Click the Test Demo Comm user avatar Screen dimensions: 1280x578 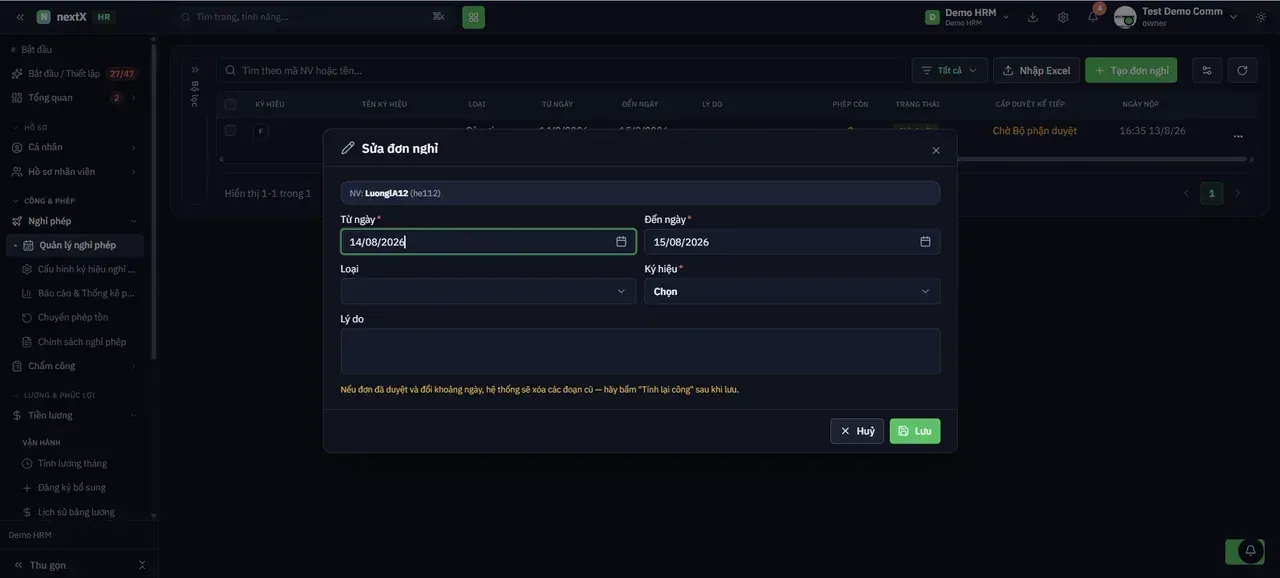point(1125,17)
